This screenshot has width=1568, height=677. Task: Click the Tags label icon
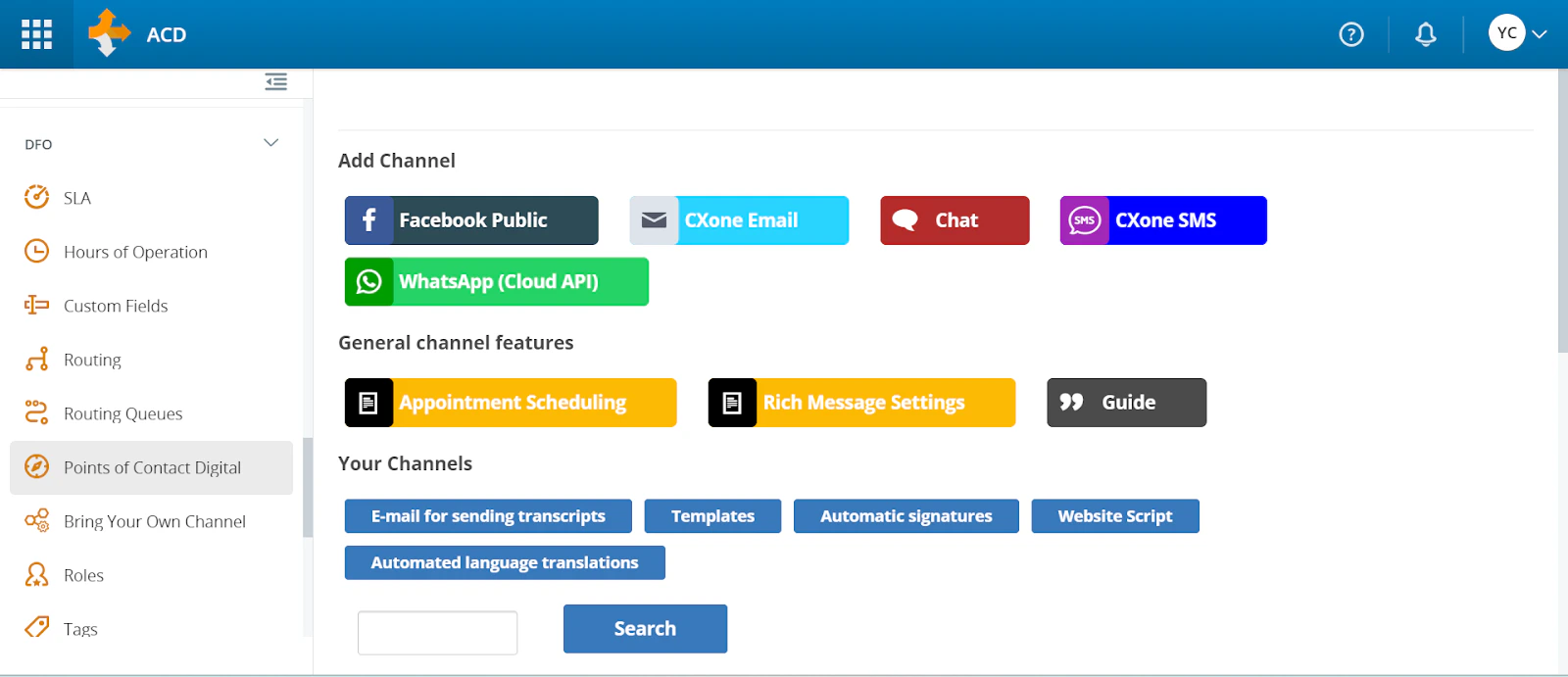[x=36, y=627]
